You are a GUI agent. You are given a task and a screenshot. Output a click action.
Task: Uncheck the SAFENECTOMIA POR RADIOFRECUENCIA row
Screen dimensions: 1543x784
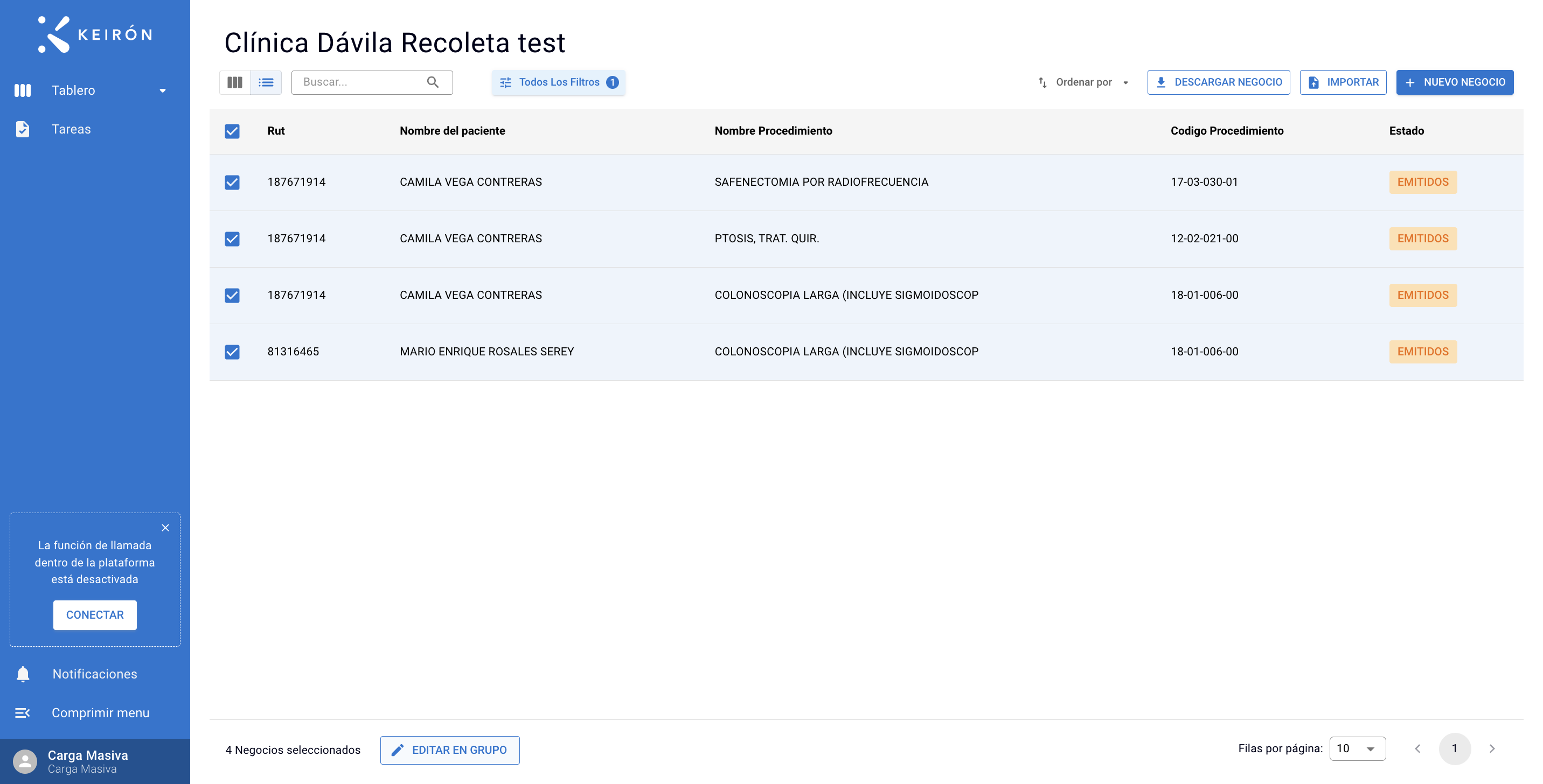232,183
